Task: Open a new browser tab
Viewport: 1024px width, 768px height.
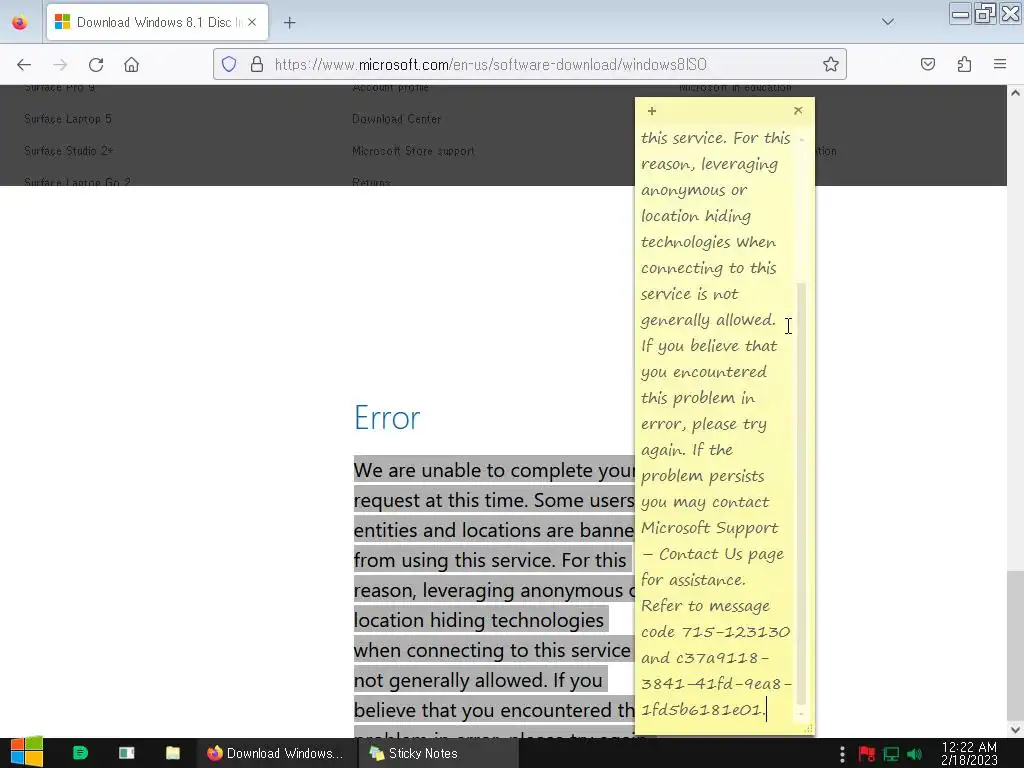Action: [289, 23]
